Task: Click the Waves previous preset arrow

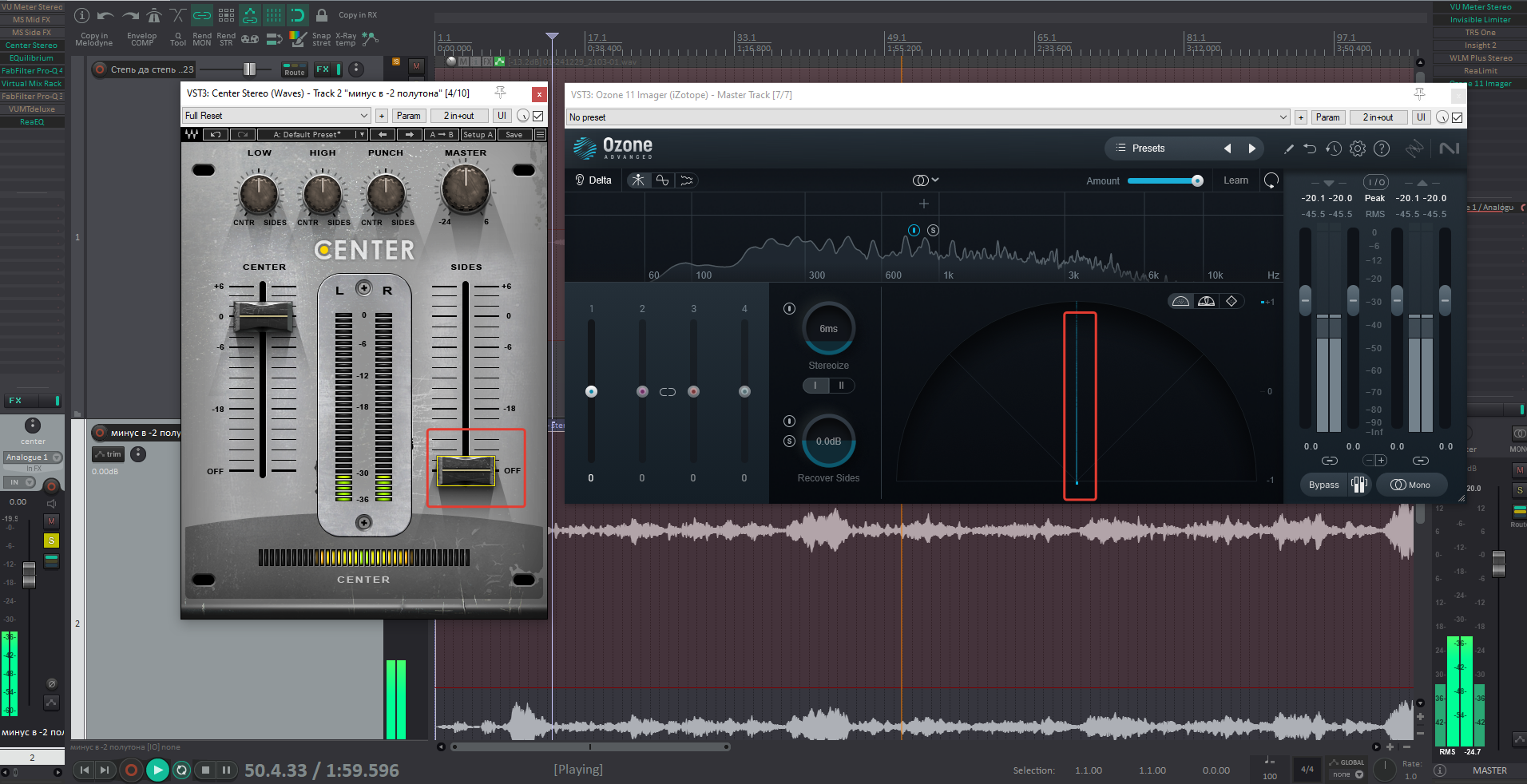Action: click(383, 135)
